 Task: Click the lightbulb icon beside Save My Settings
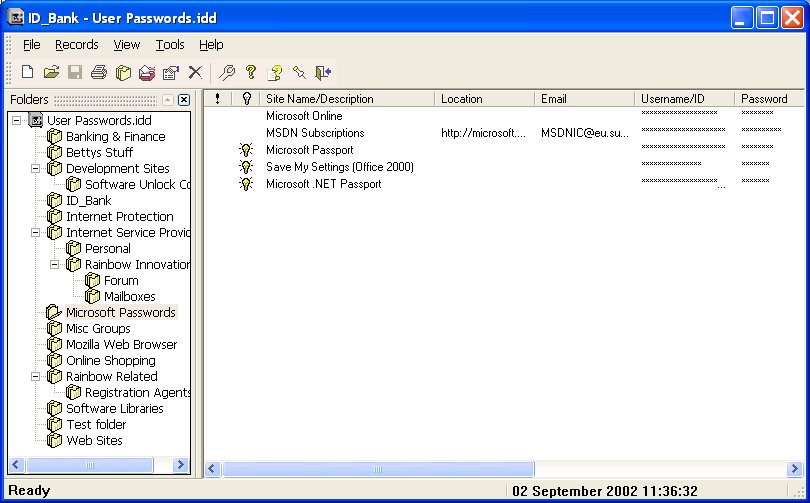coord(246,167)
